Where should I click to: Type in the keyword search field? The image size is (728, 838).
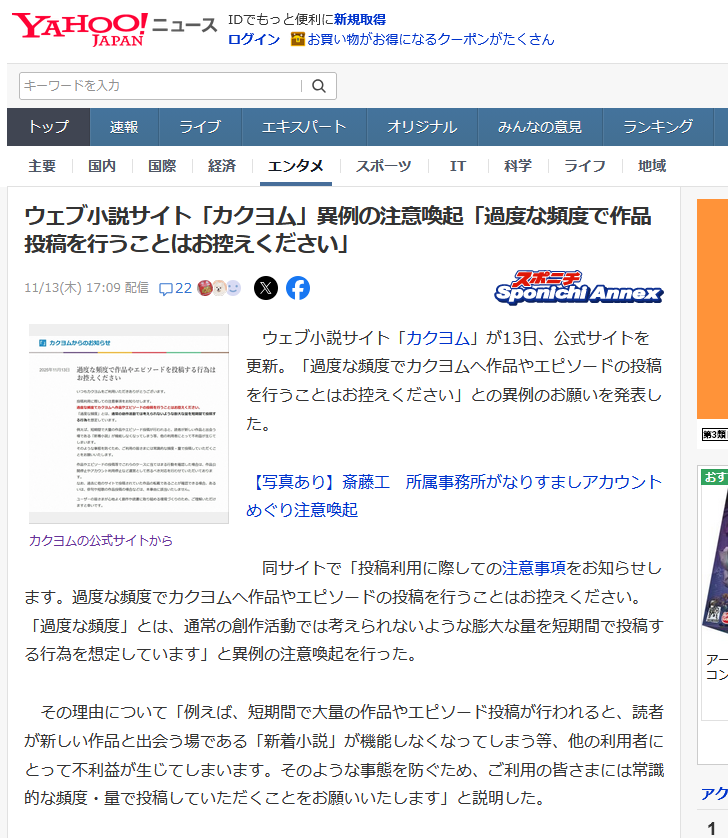[160, 86]
